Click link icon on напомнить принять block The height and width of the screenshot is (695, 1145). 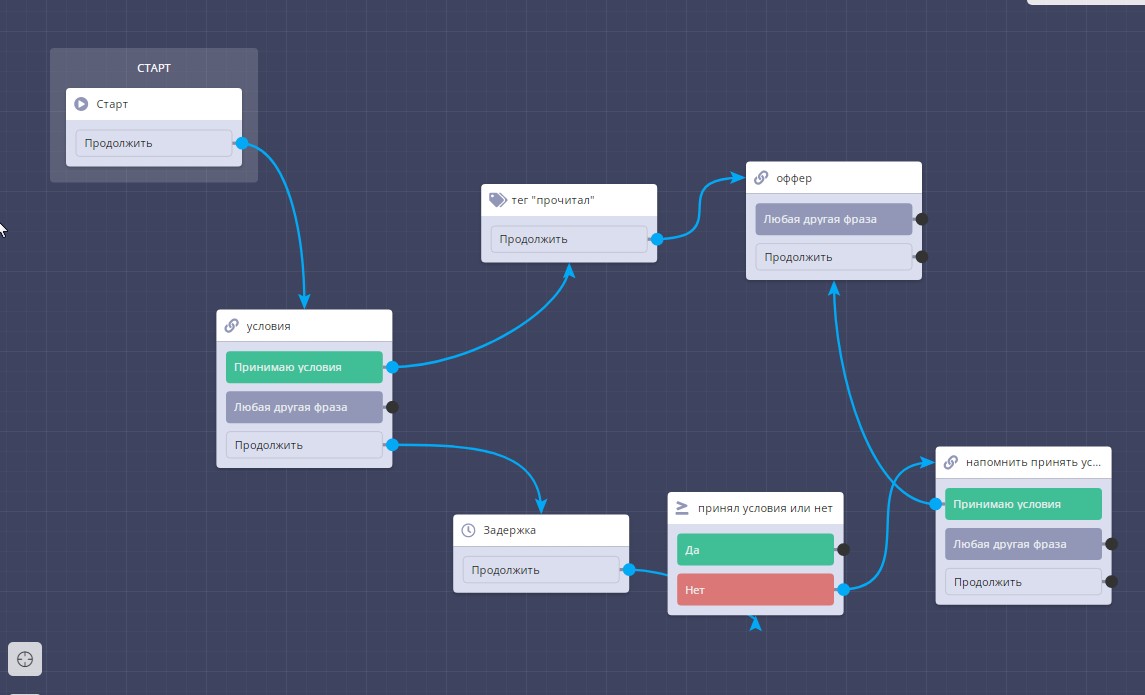951,463
